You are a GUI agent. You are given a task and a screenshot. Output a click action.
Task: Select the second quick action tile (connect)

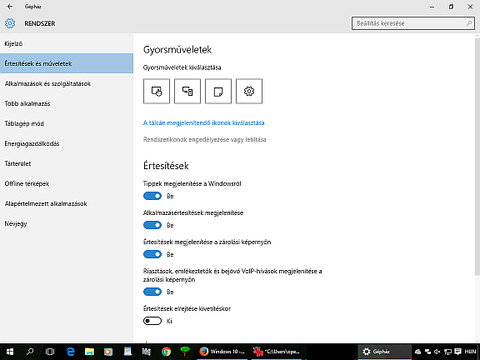coord(187,91)
